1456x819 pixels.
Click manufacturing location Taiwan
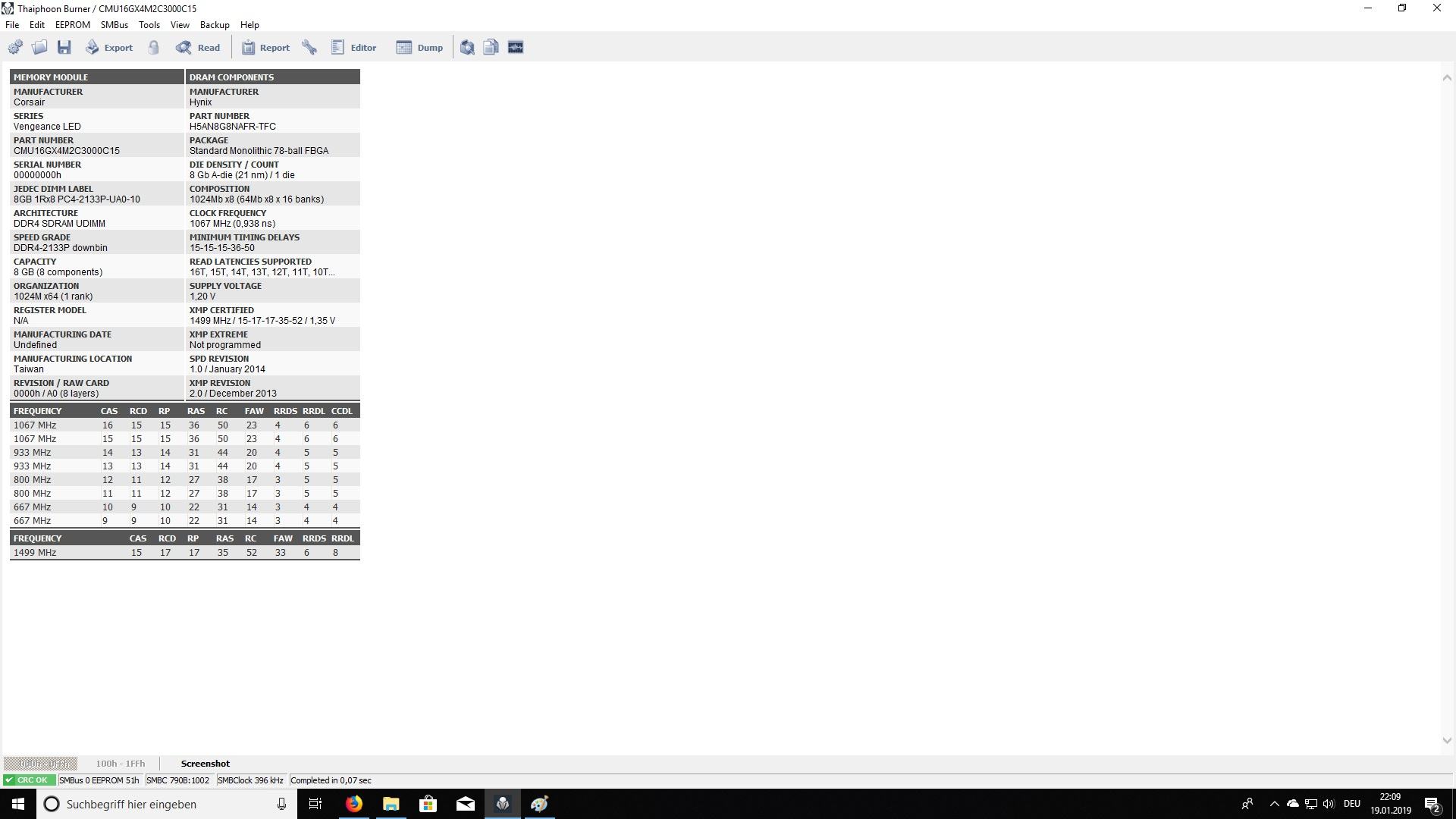[x=29, y=369]
